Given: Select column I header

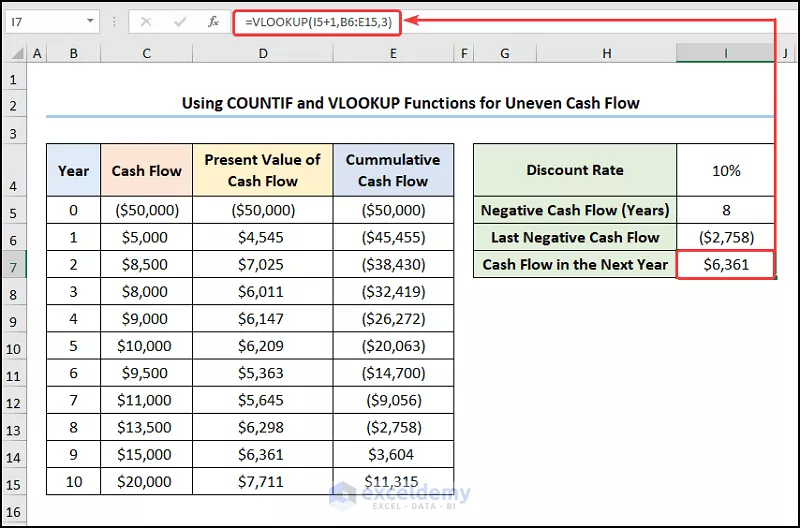Looking at the screenshot, I should click(x=726, y=53).
